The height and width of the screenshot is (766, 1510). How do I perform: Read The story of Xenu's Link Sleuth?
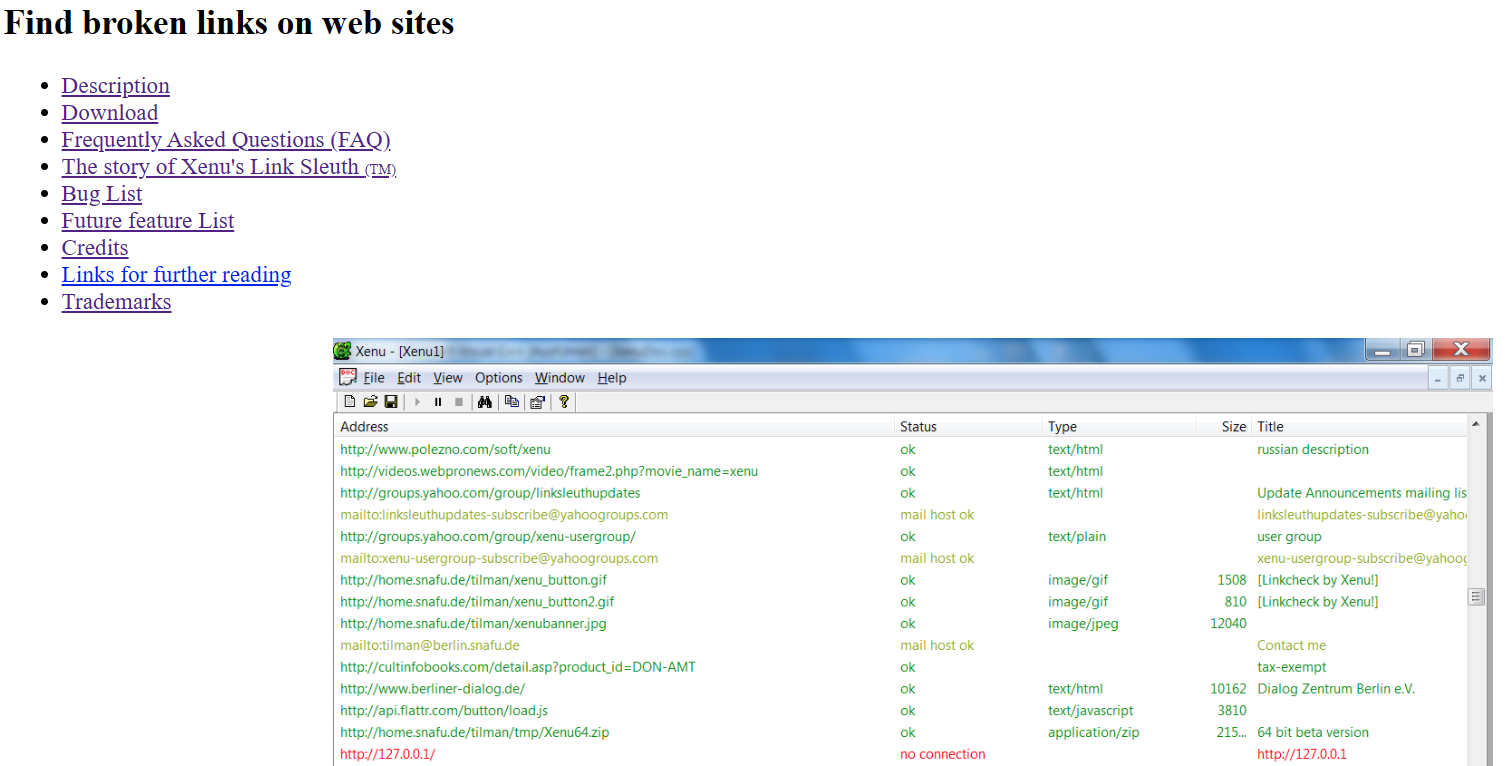tap(229, 167)
